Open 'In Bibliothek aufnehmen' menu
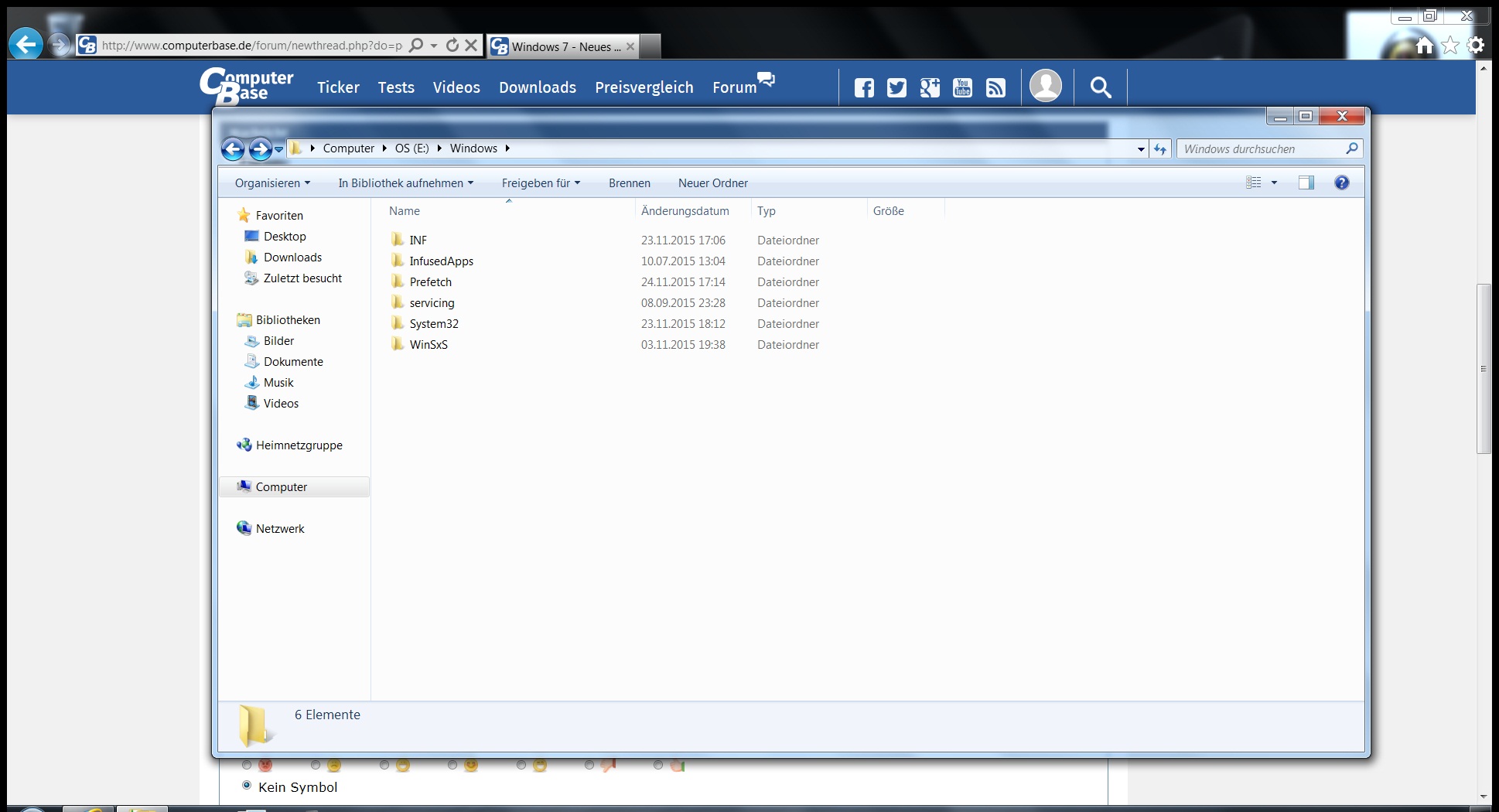The width and height of the screenshot is (1499, 812). [x=405, y=183]
